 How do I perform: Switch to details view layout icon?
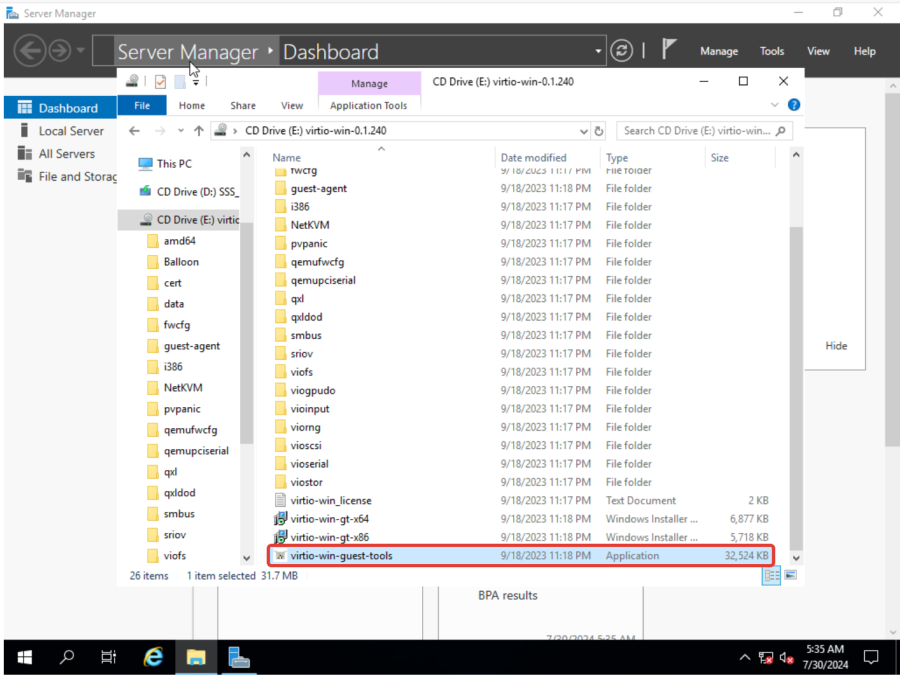(x=771, y=576)
